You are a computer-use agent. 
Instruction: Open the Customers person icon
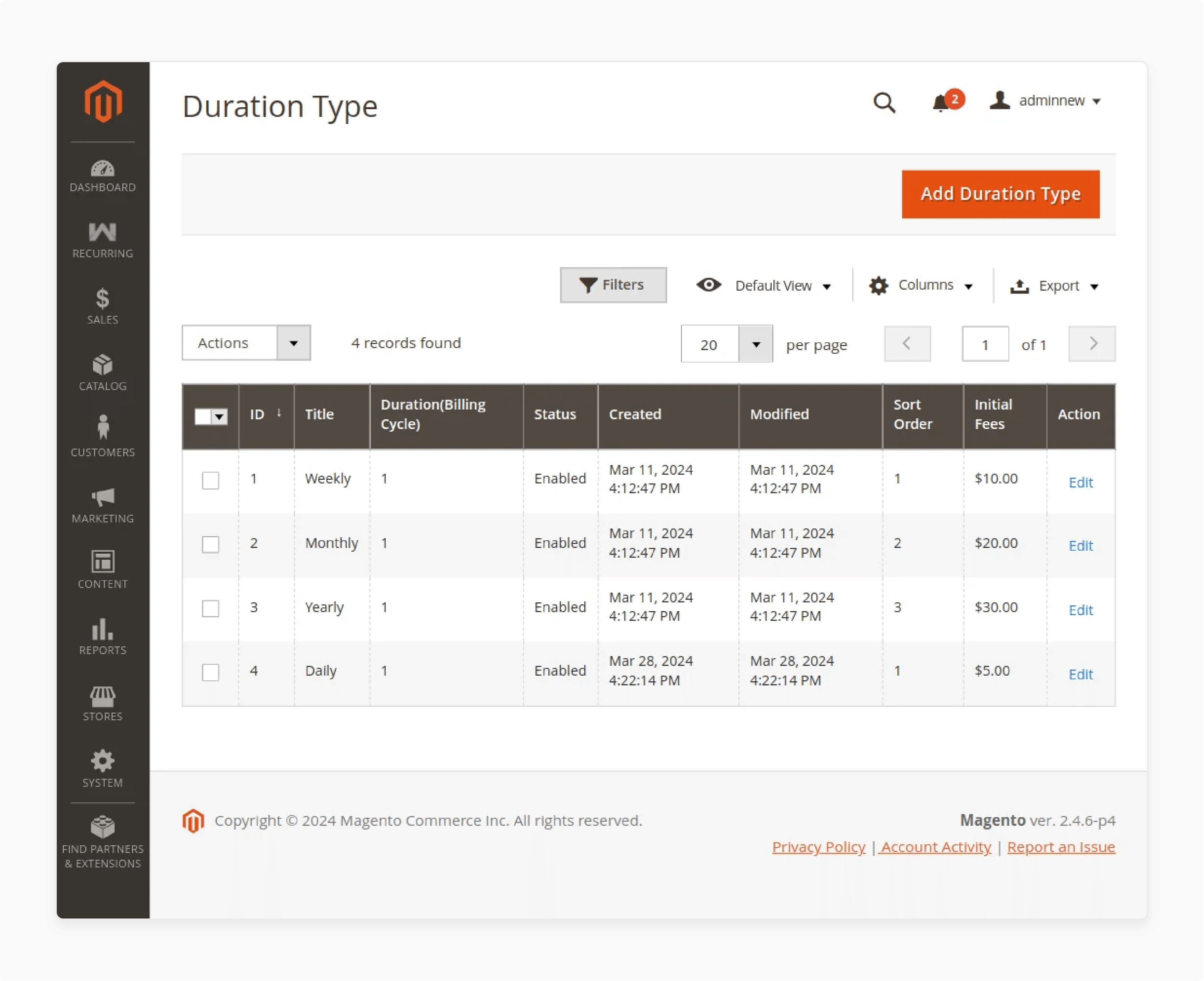(x=103, y=427)
